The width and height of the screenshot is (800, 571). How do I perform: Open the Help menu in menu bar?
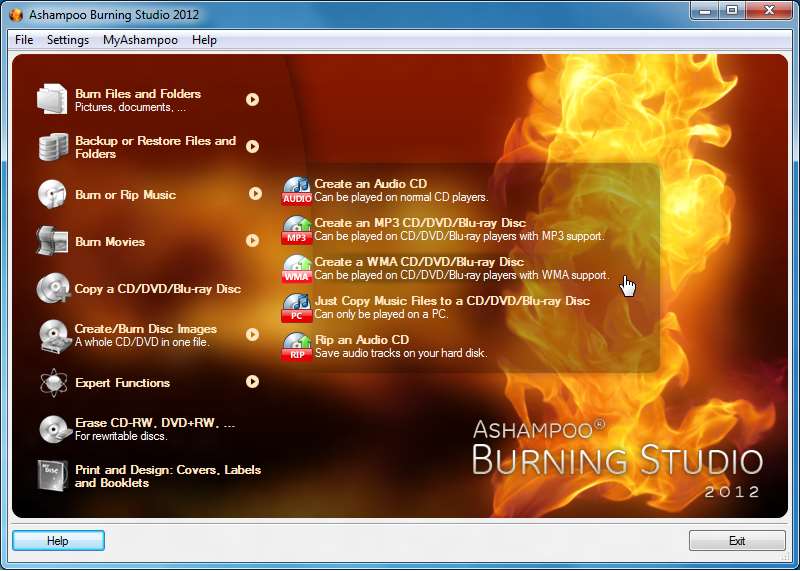(x=204, y=40)
